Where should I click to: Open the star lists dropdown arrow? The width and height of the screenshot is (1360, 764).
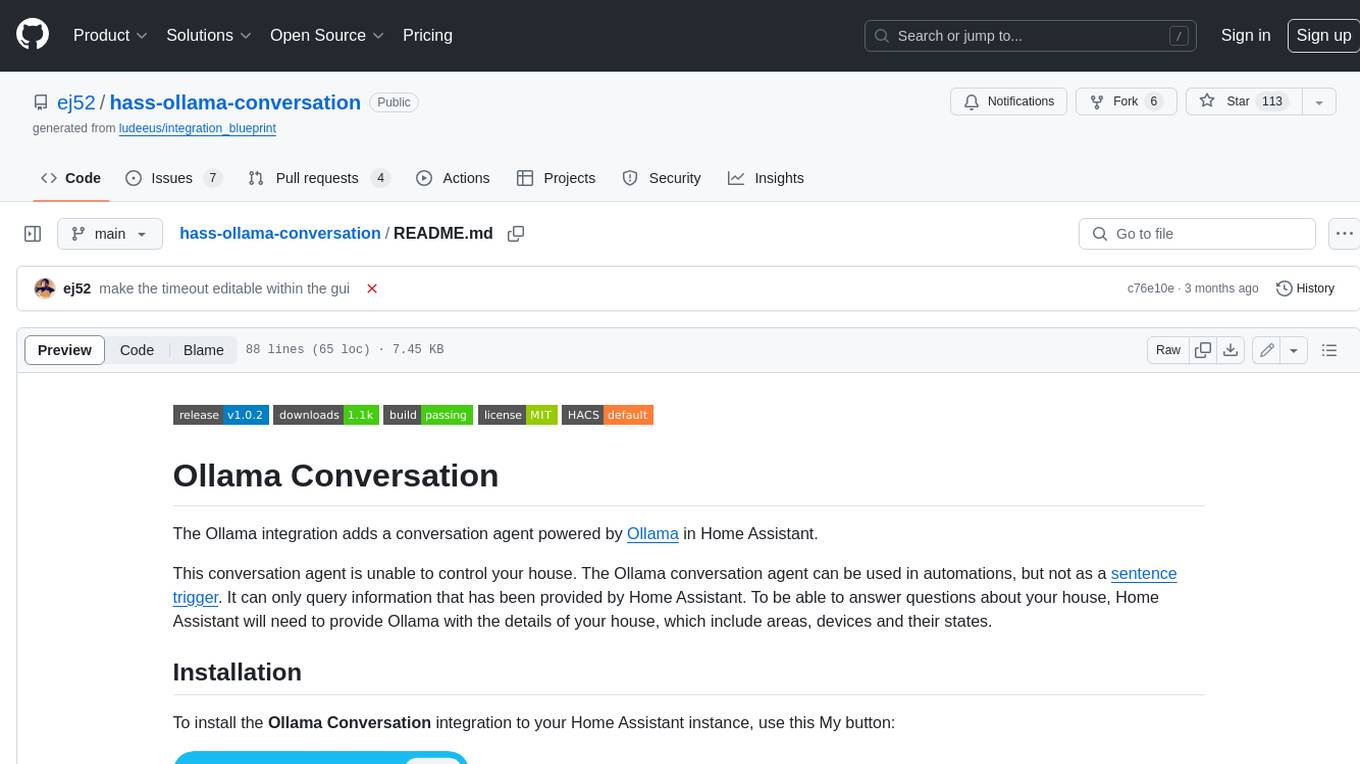(1319, 102)
